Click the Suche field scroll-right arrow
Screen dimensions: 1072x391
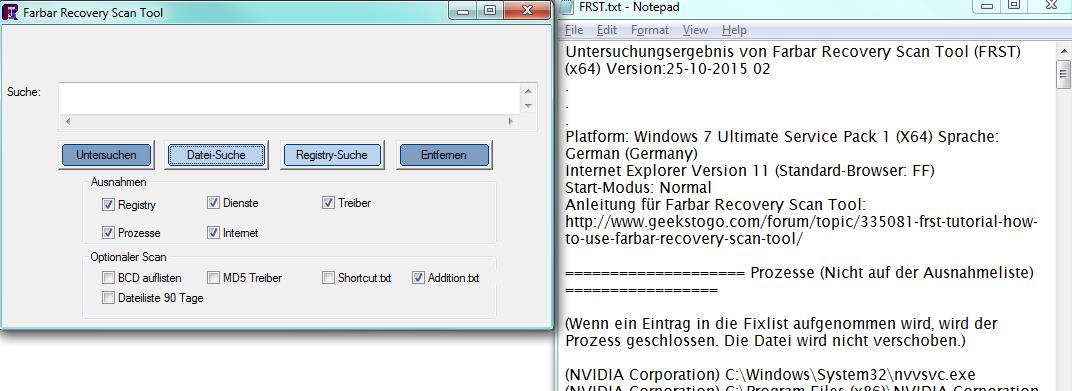tap(510, 121)
